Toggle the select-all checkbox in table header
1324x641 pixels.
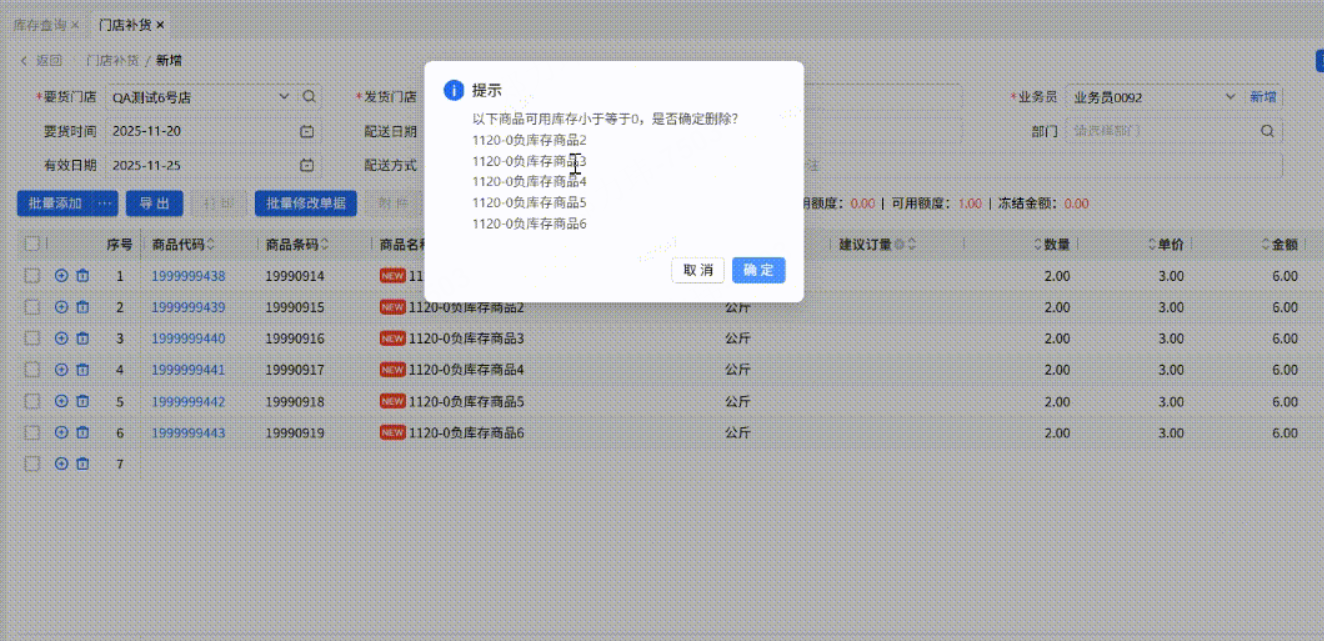point(32,244)
